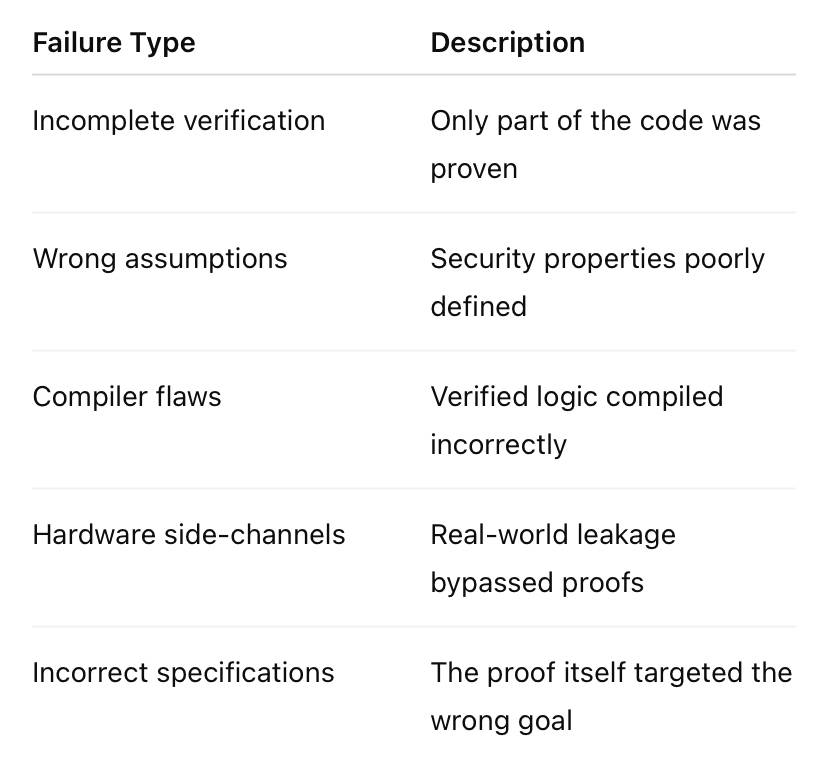
Task: Click 'bypassed proofs' in fourth row
Action: 537,583
